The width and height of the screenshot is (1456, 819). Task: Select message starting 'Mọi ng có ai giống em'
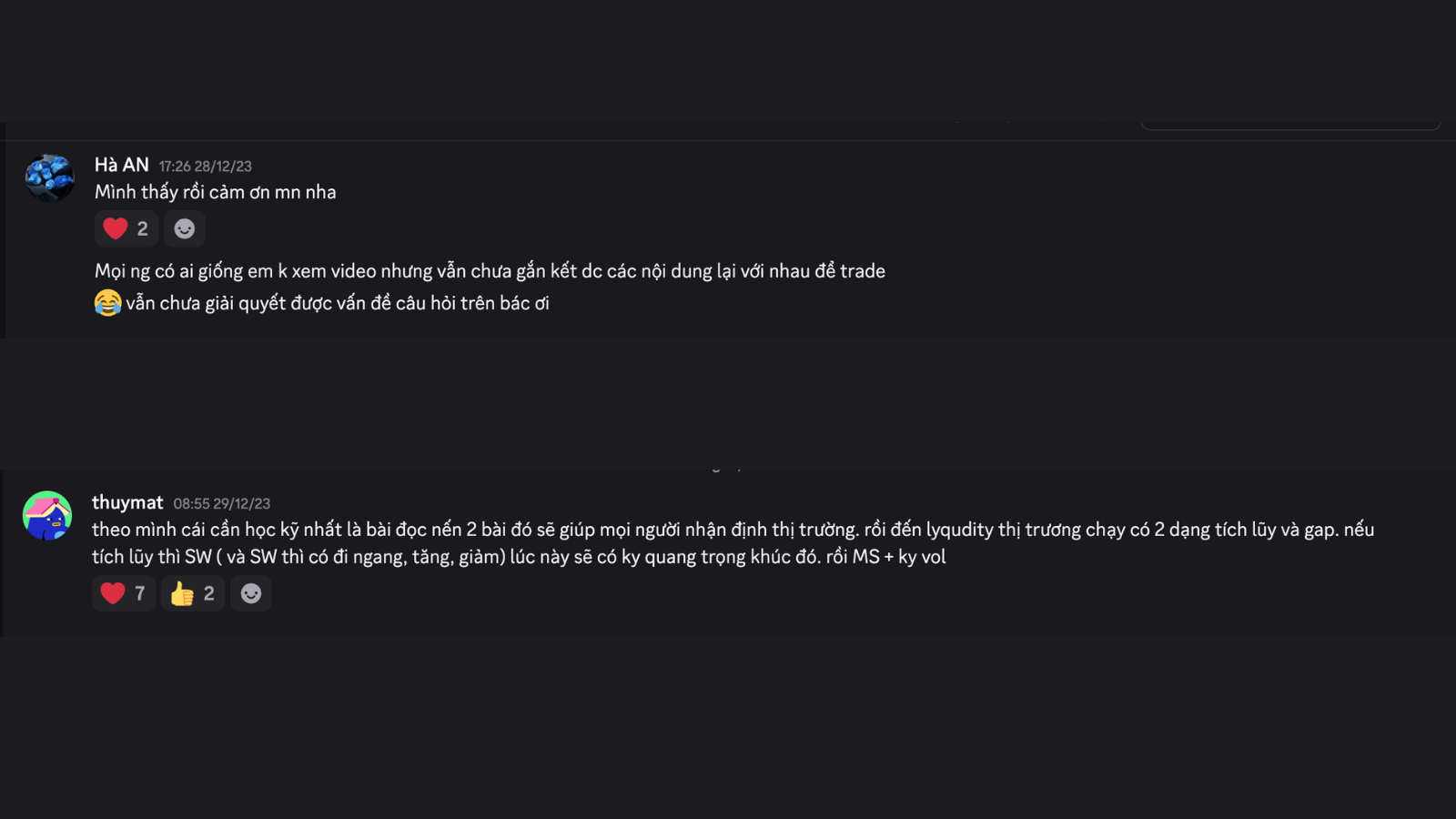pyautogui.click(x=490, y=271)
